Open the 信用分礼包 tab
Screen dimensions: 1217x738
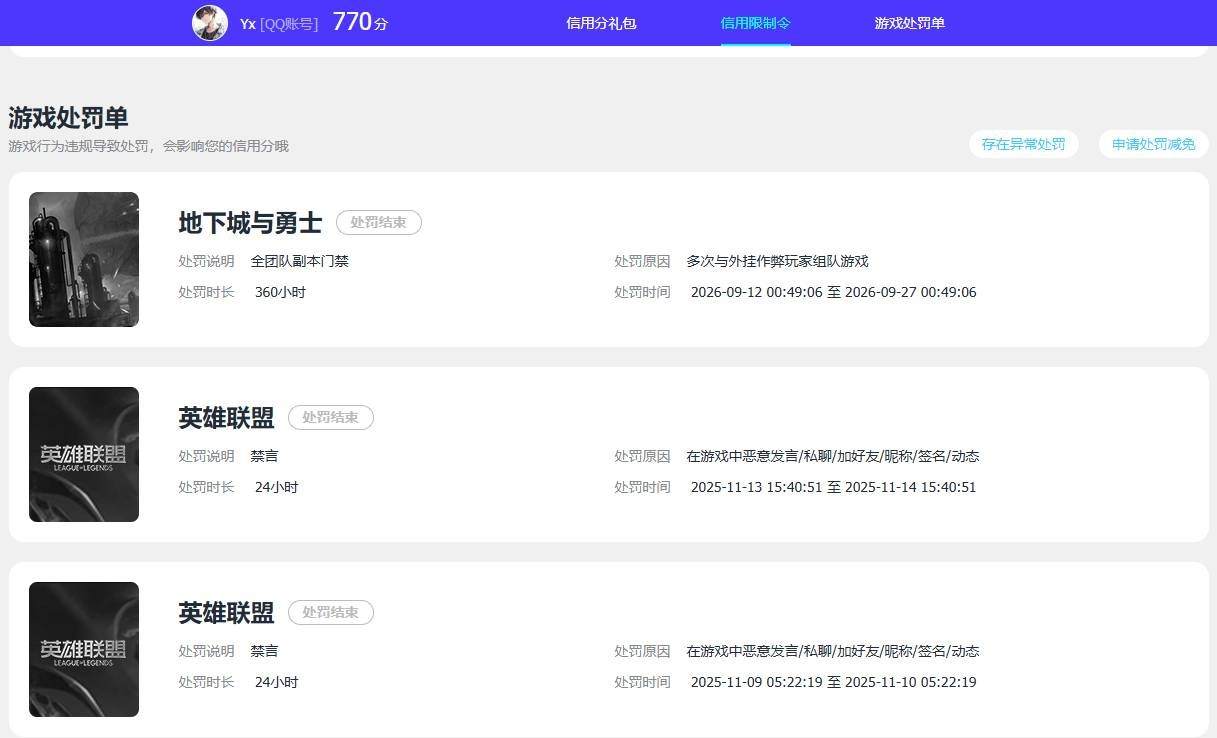[601, 23]
